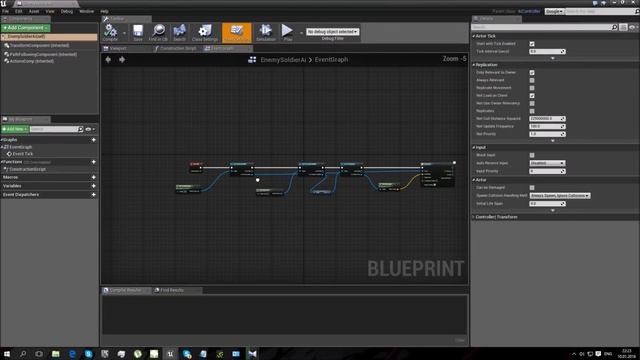Add a new variable with the Variables plus icon
The height and width of the screenshot is (360, 640).
pos(93,186)
